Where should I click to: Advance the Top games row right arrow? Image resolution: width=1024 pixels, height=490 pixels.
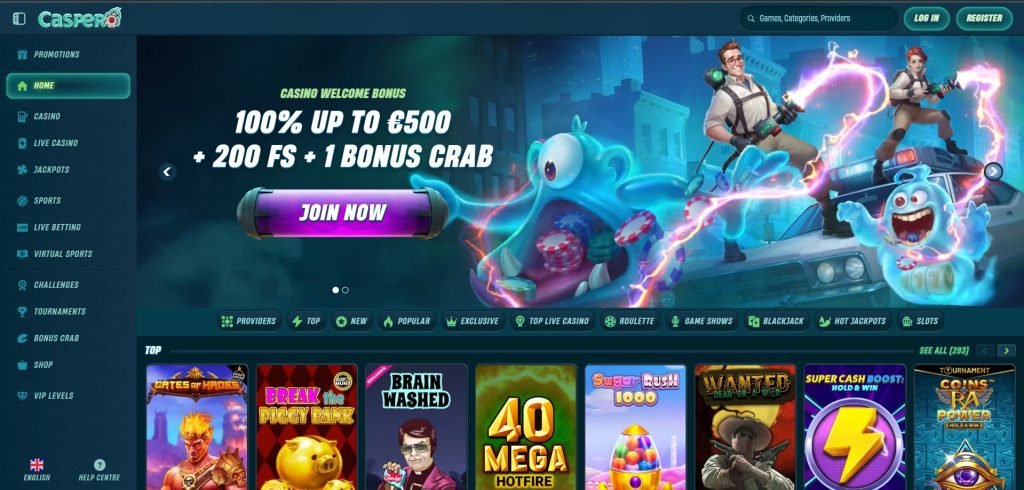[x=1006, y=351]
